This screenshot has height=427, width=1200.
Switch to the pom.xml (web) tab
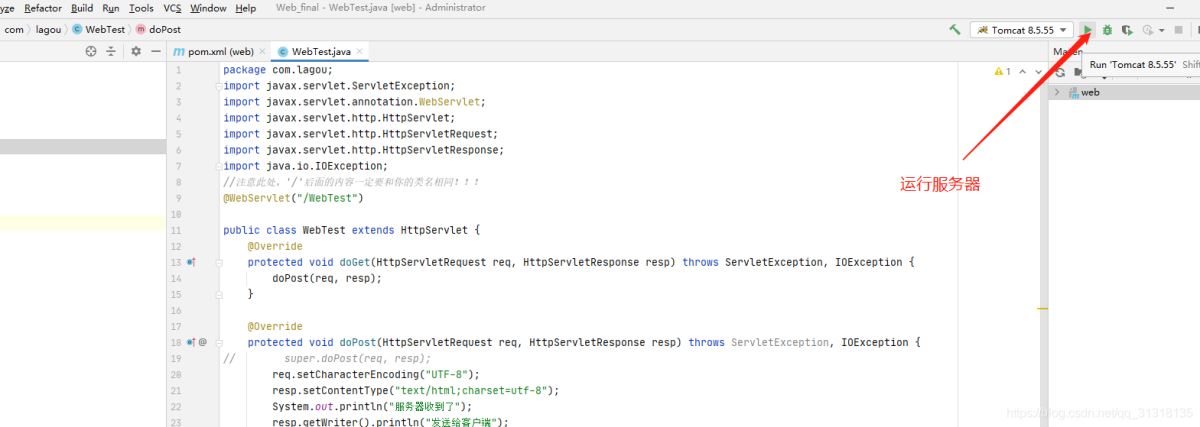coord(214,51)
